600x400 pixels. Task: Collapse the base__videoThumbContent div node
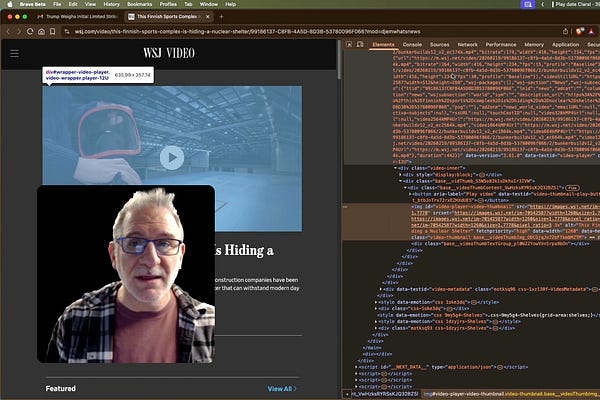click(405, 188)
